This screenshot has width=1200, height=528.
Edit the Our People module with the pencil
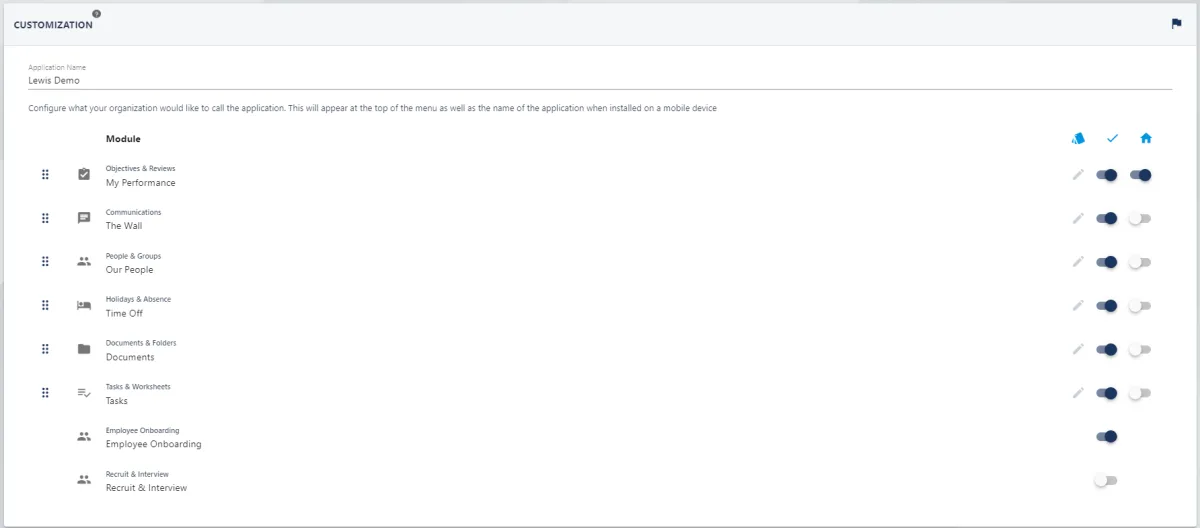(x=1078, y=262)
